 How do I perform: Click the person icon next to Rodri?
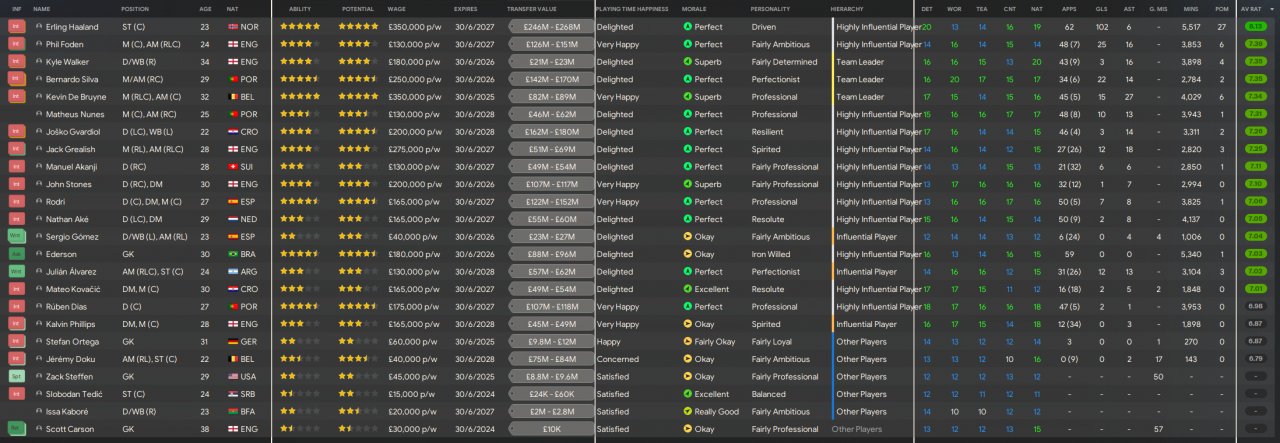click(x=39, y=202)
